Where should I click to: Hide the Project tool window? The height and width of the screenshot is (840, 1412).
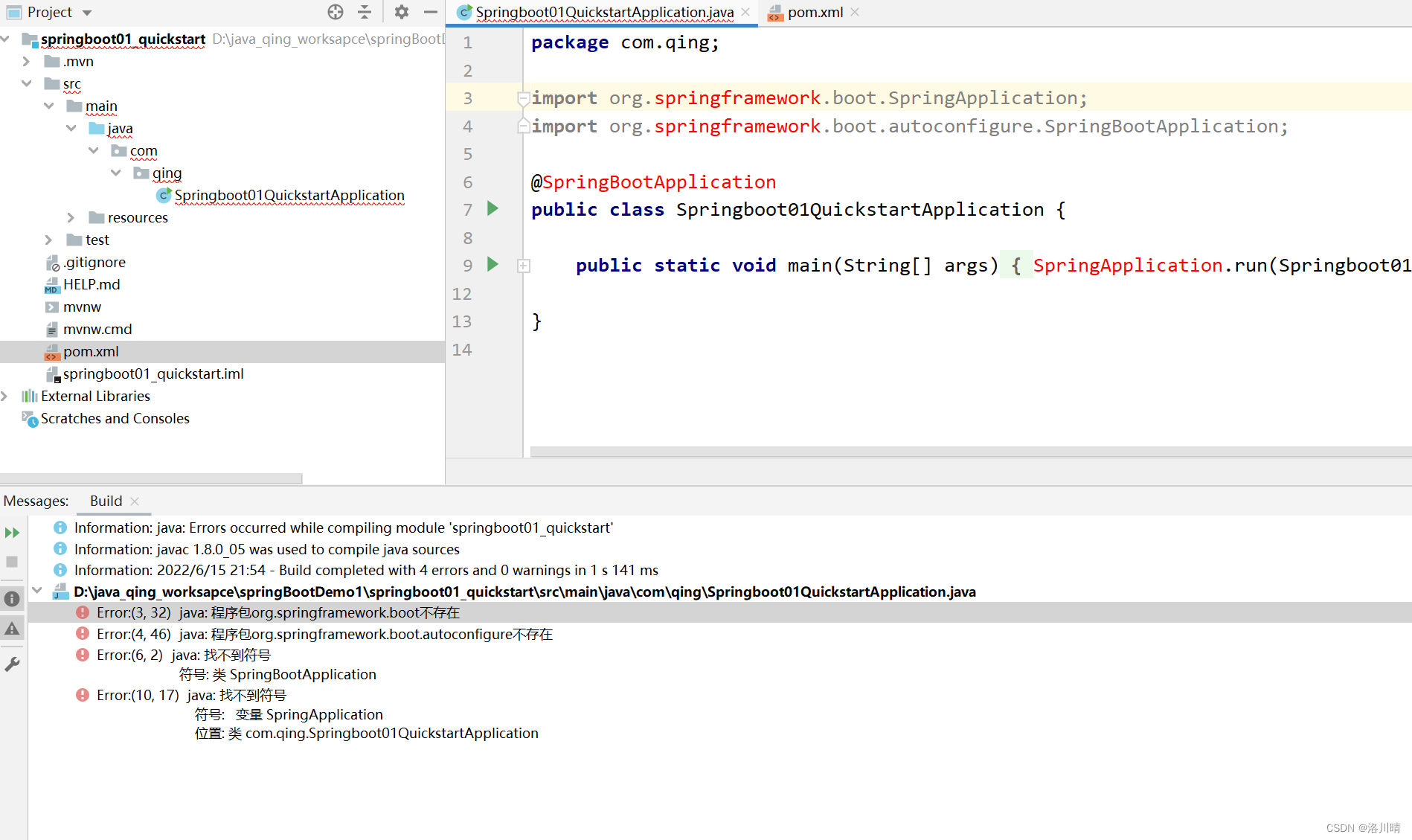pyautogui.click(x=430, y=12)
